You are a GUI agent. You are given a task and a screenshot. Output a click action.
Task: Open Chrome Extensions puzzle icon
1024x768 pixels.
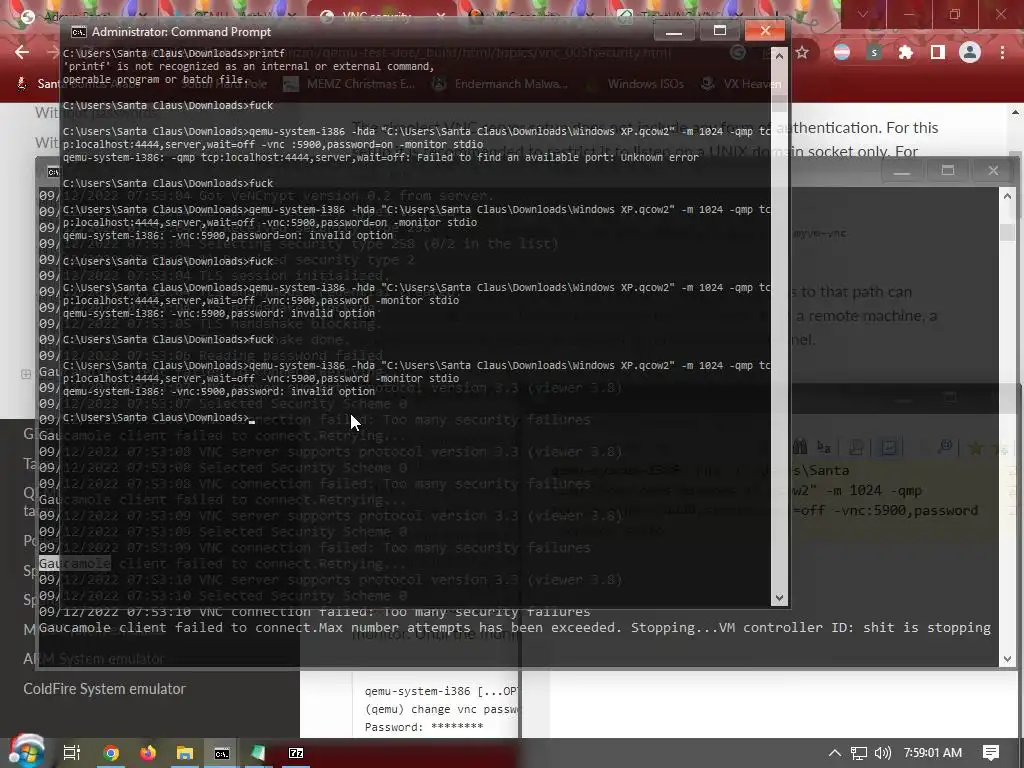coord(905,53)
